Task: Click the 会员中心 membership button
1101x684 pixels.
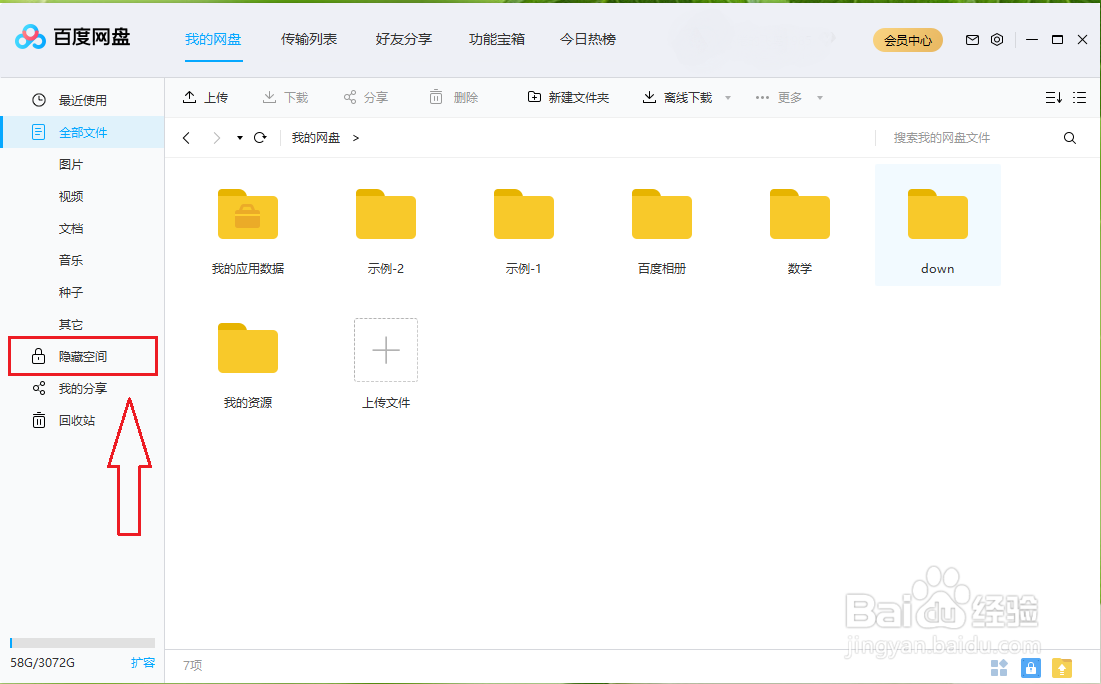Action: click(x=907, y=40)
